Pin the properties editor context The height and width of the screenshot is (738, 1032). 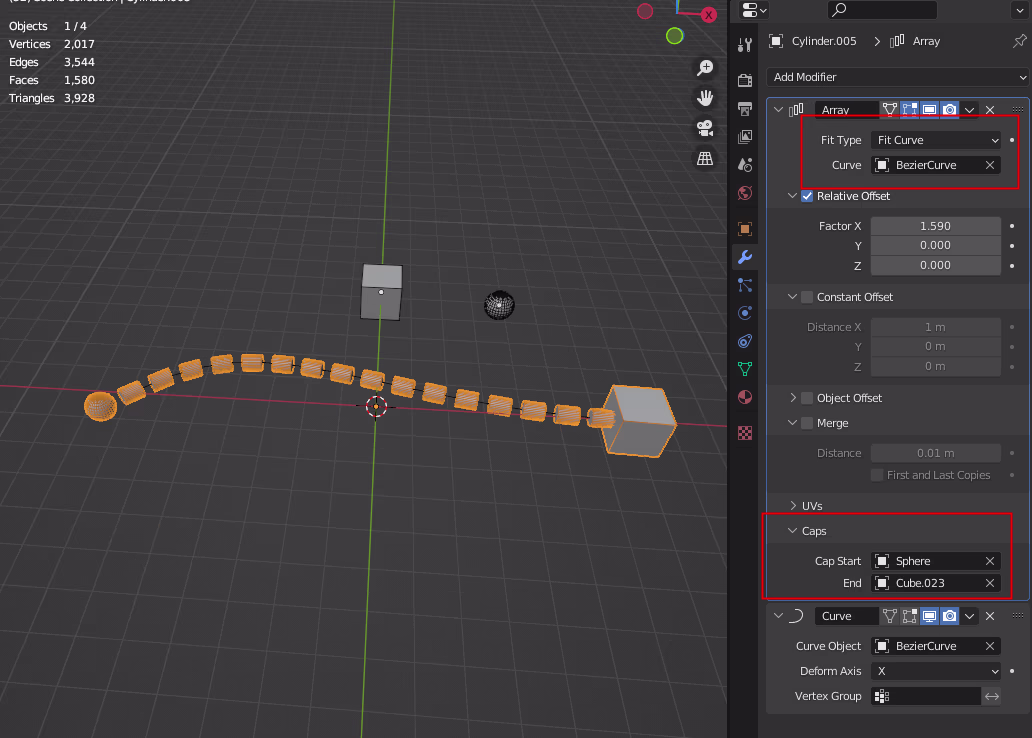point(1019,41)
